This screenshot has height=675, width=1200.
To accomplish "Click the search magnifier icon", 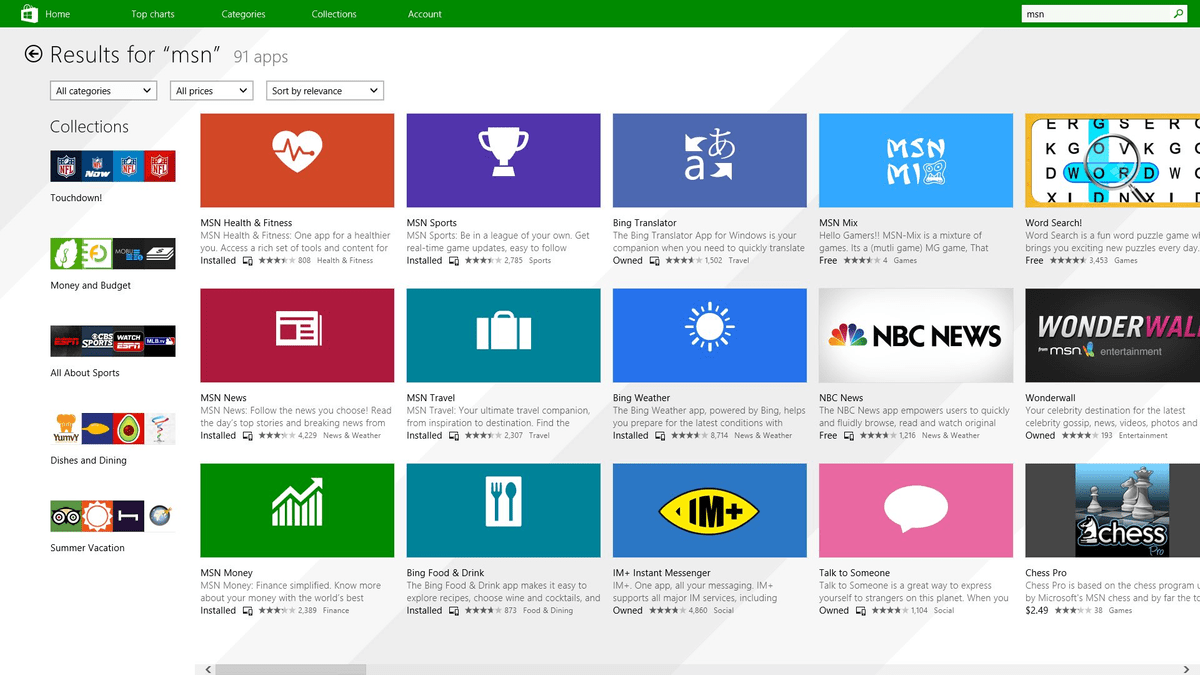I will pos(1178,14).
